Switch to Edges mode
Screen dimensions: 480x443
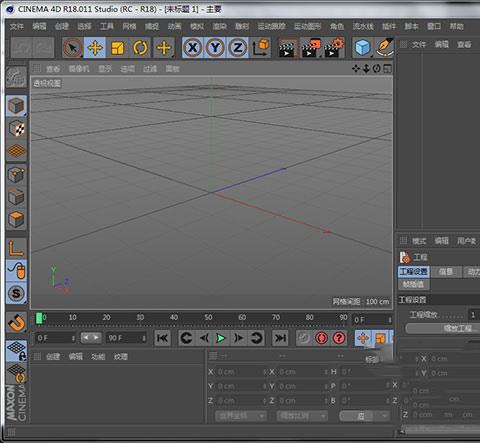(16, 197)
